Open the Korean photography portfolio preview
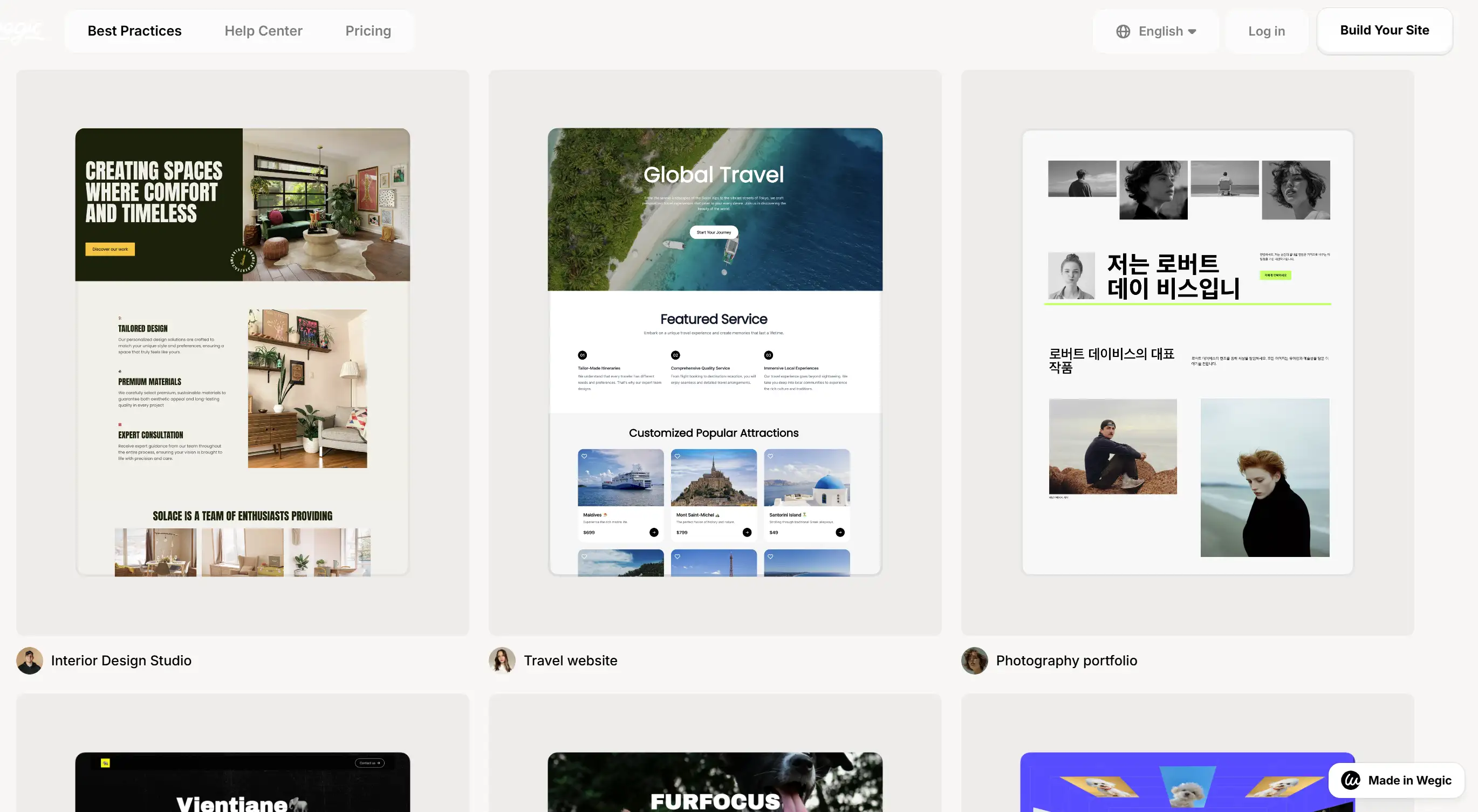The width and height of the screenshot is (1478, 812). [1188, 352]
